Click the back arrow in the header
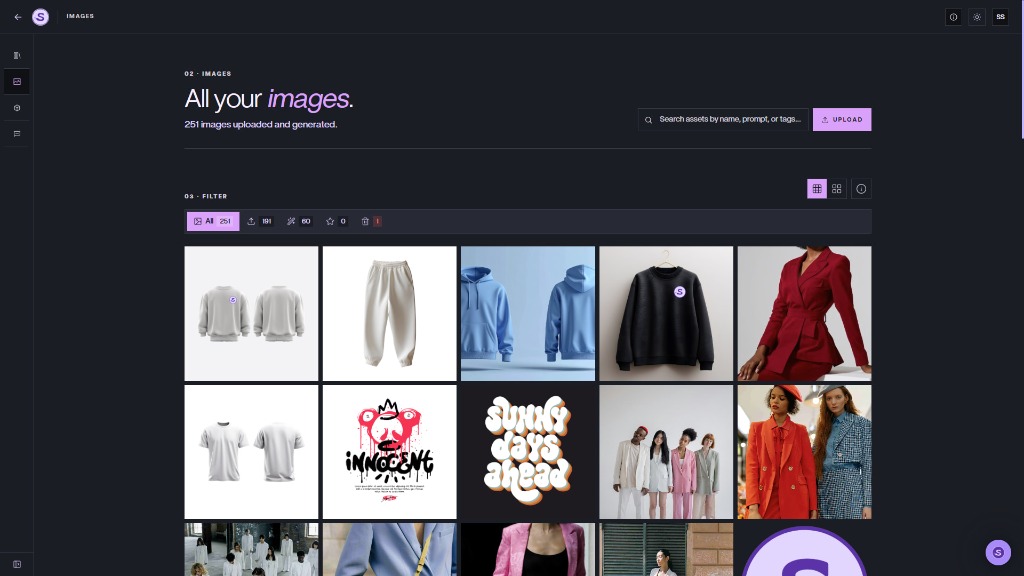 click(18, 17)
